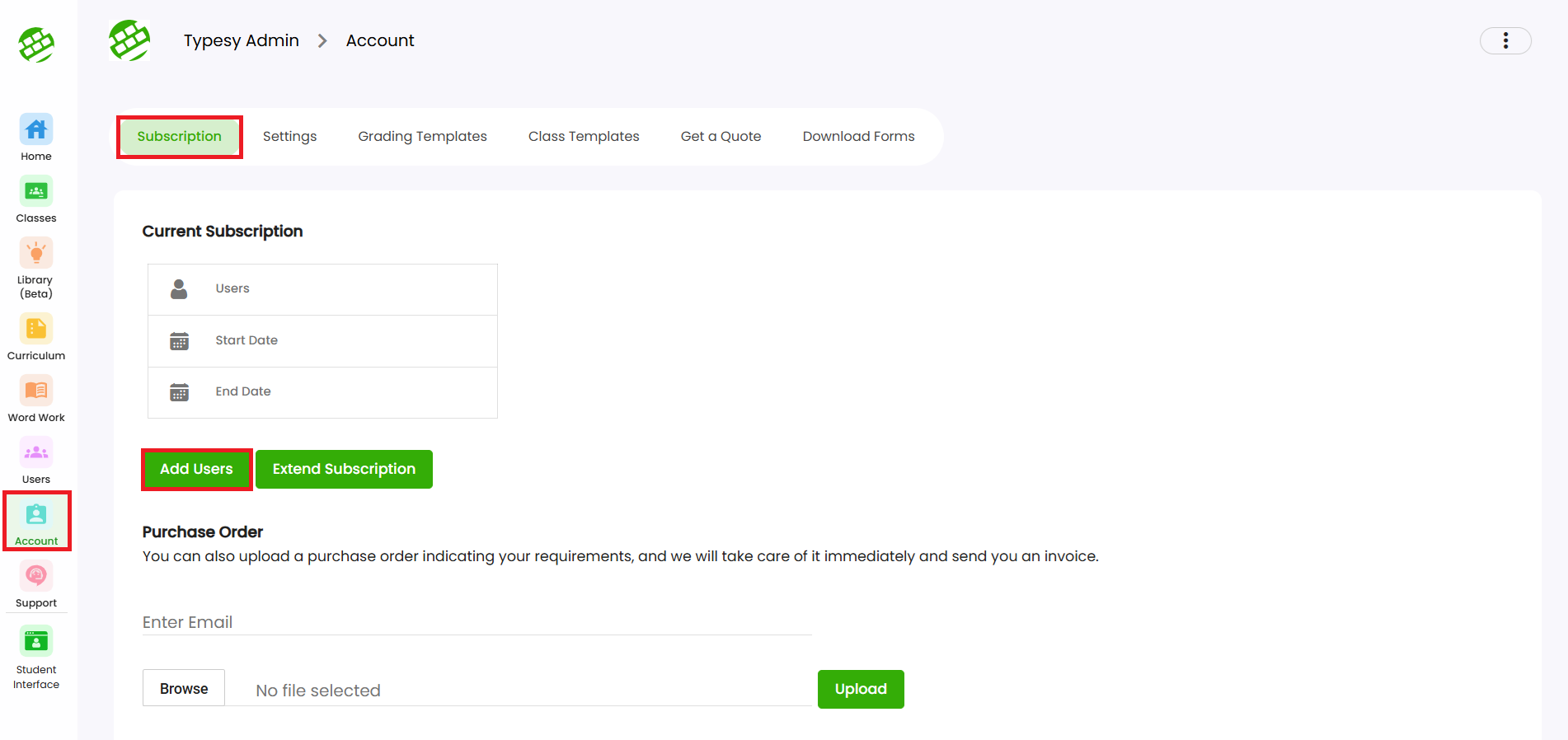Click the Typesy logo in header
This screenshot has width=1568, height=740.
click(129, 40)
